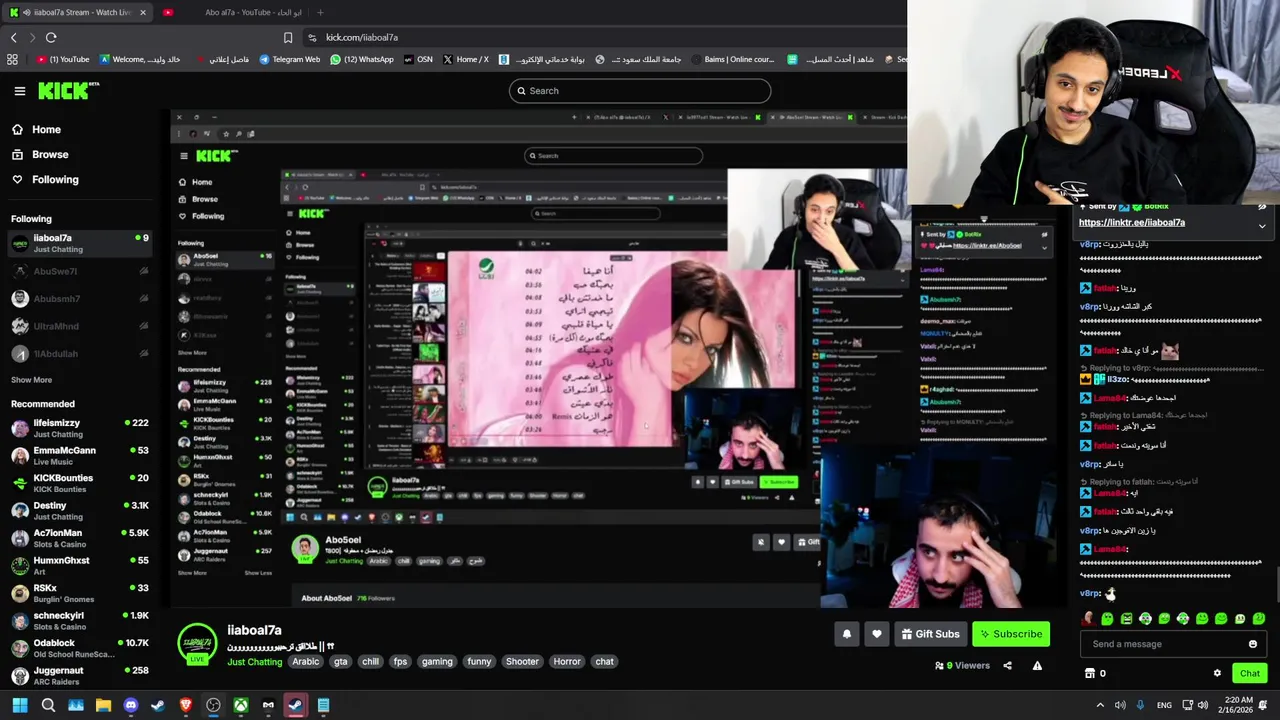Open Following in the Kick sidebar
The height and width of the screenshot is (720, 1280).
(x=45, y=179)
